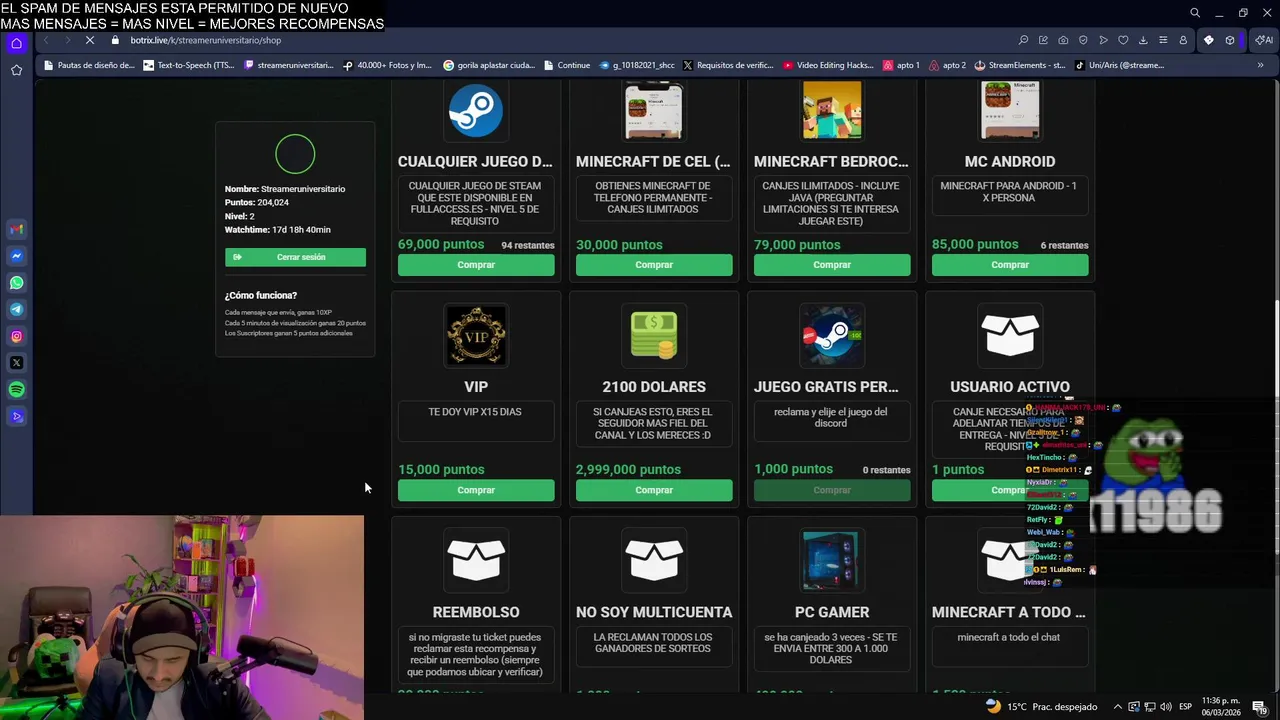Stop loading the page with the X button
Screen dimensions: 1280x720
click(90, 40)
